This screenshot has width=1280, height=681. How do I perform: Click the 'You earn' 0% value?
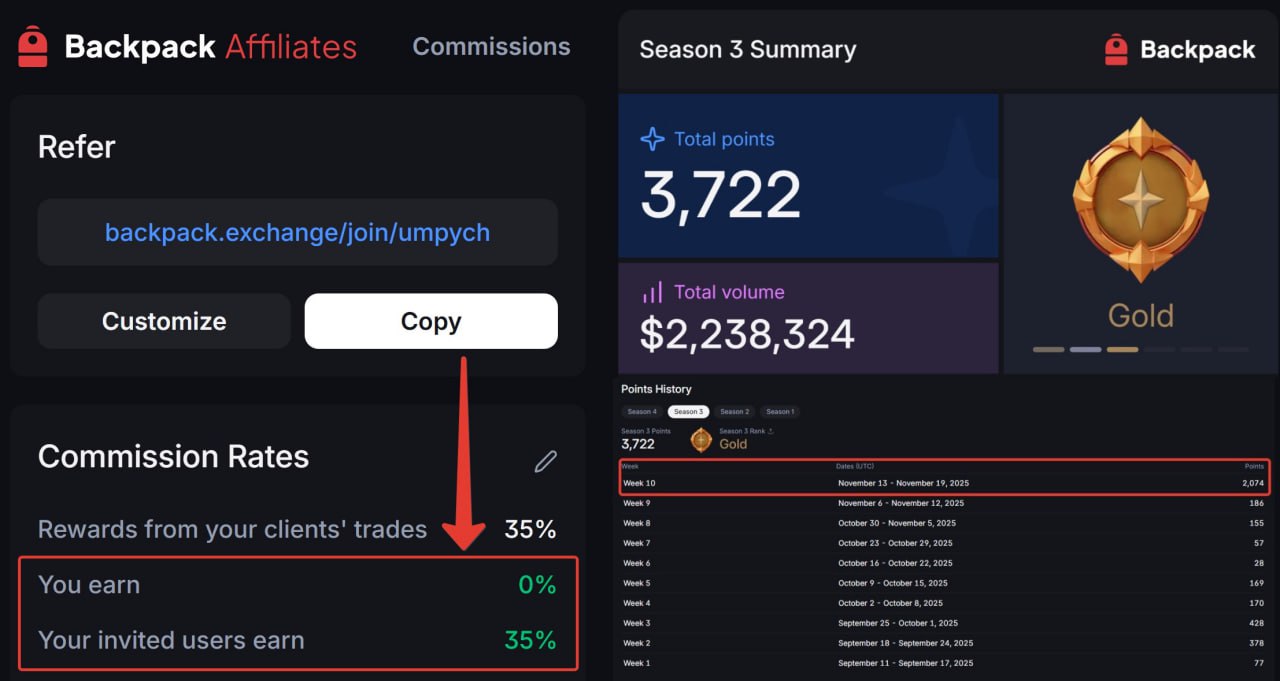coord(537,585)
